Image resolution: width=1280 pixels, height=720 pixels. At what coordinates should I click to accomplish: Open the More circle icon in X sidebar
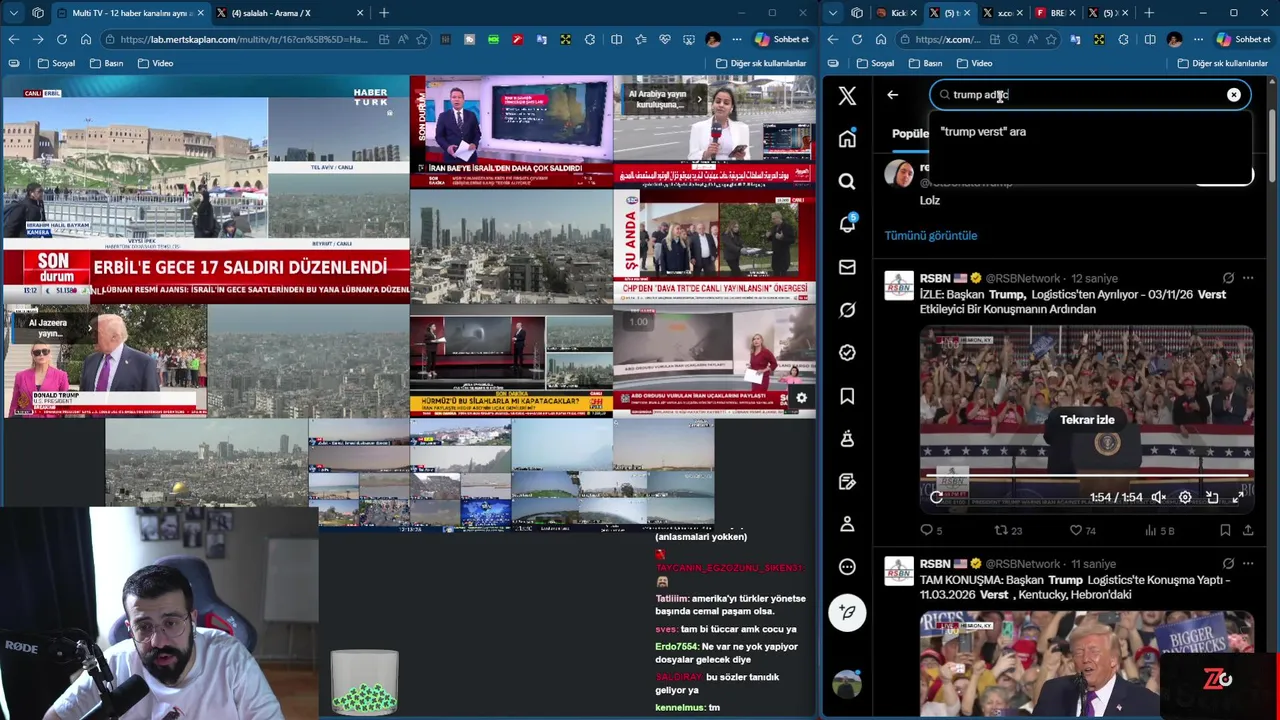click(x=847, y=567)
